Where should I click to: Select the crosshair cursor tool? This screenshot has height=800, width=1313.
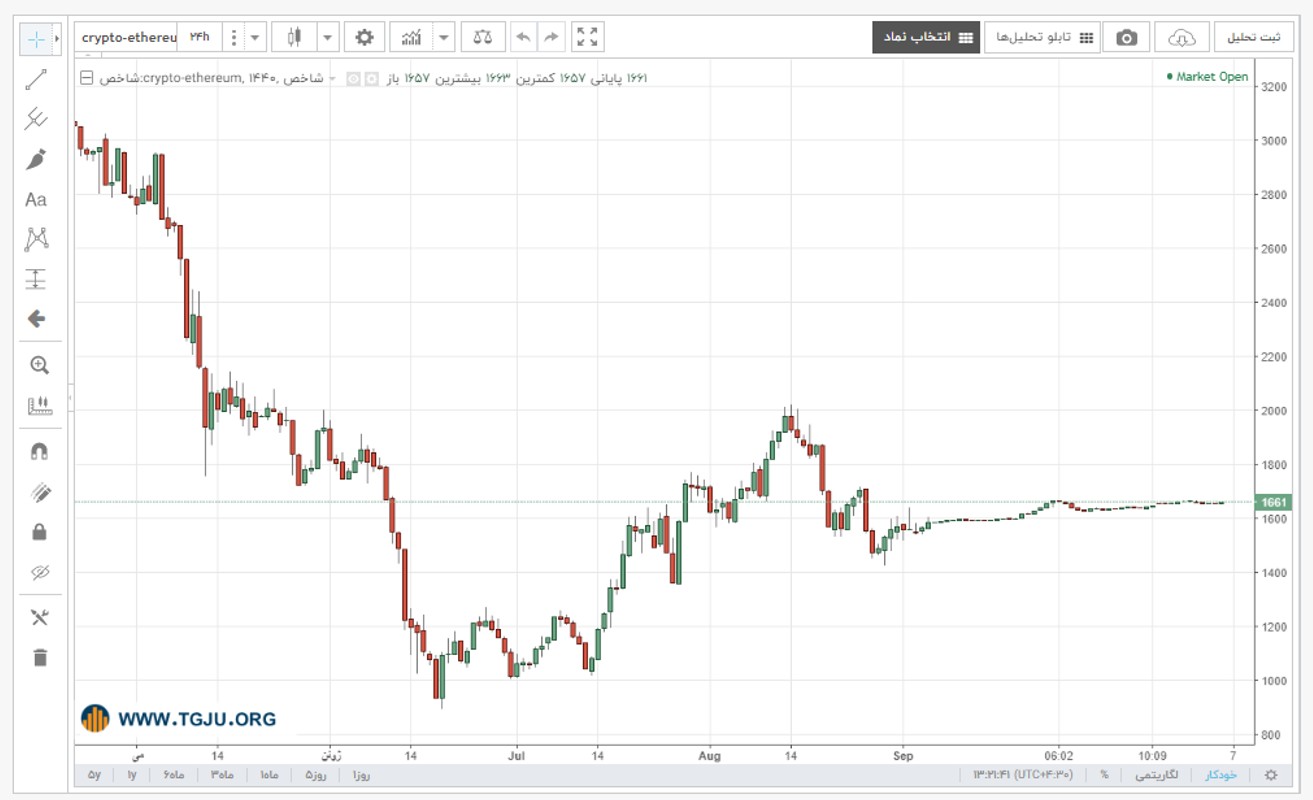point(36,39)
